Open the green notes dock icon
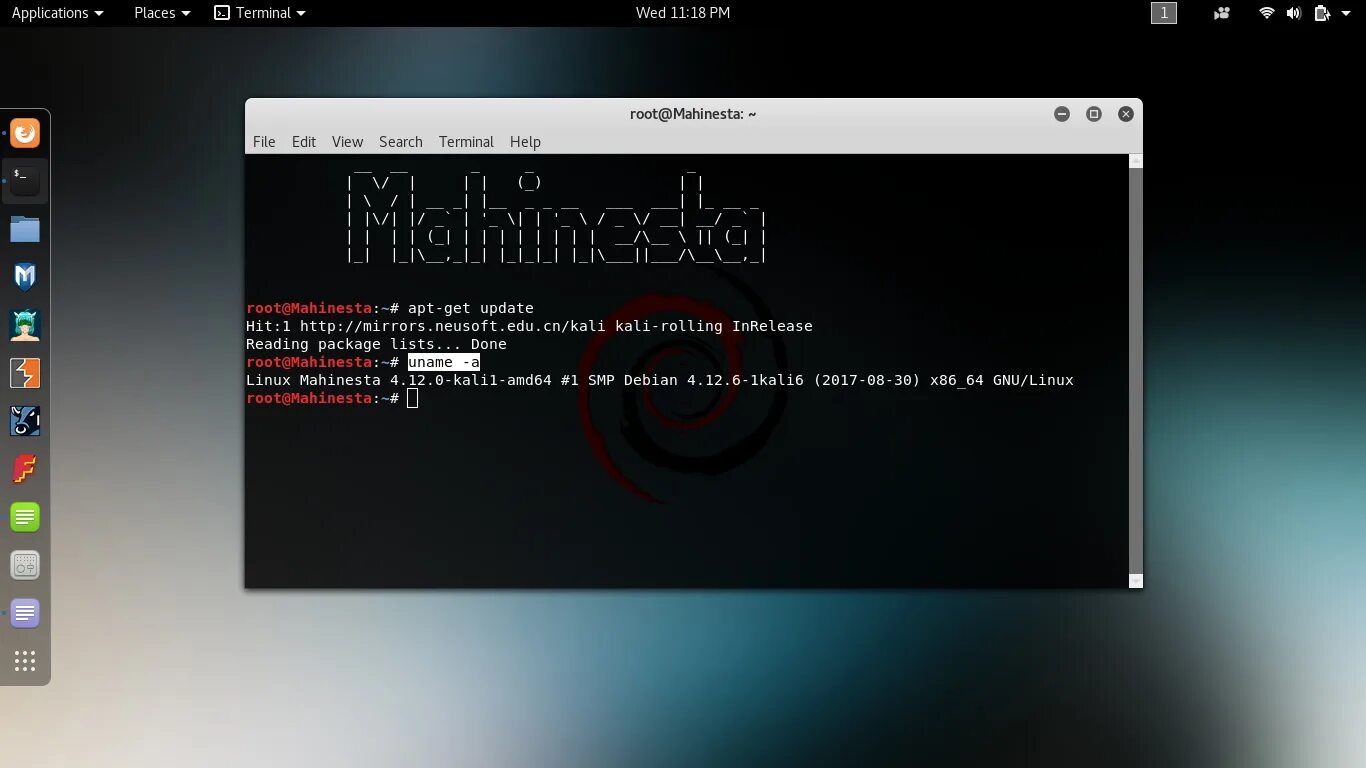Screen dimensions: 1366x768 25,517
